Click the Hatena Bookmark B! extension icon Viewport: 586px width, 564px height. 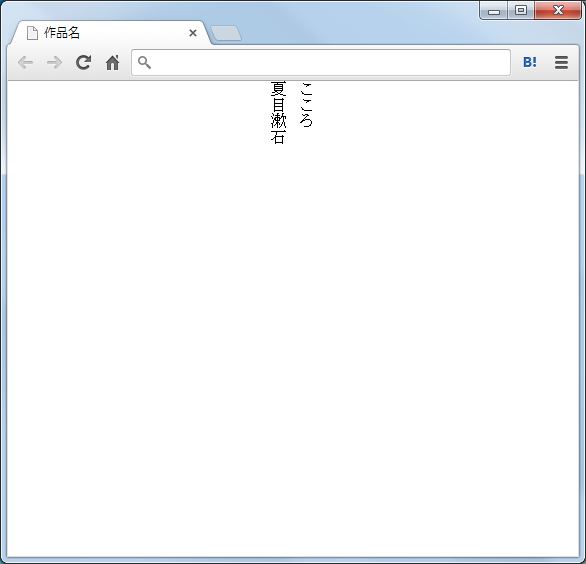tap(530, 62)
